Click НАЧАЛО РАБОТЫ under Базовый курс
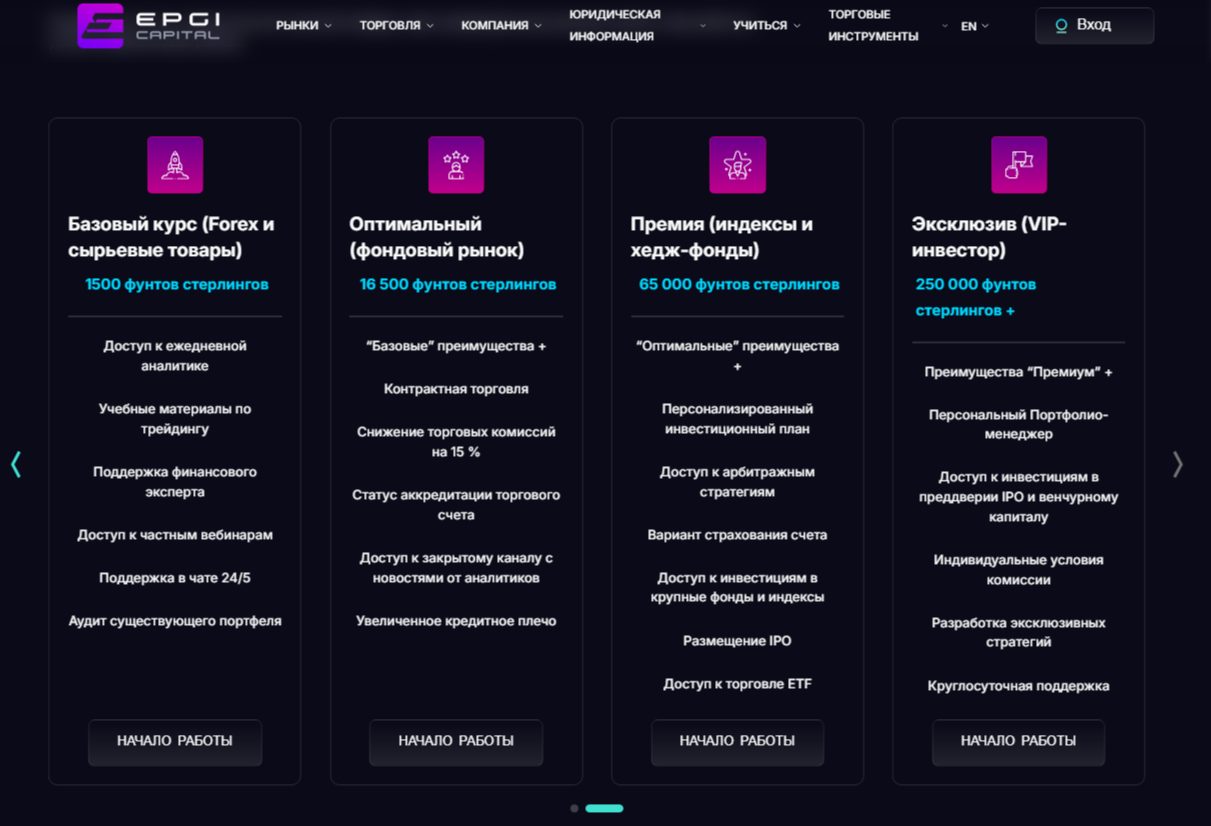The width and height of the screenshot is (1211, 826). pyautogui.click(x=174, y=742)
